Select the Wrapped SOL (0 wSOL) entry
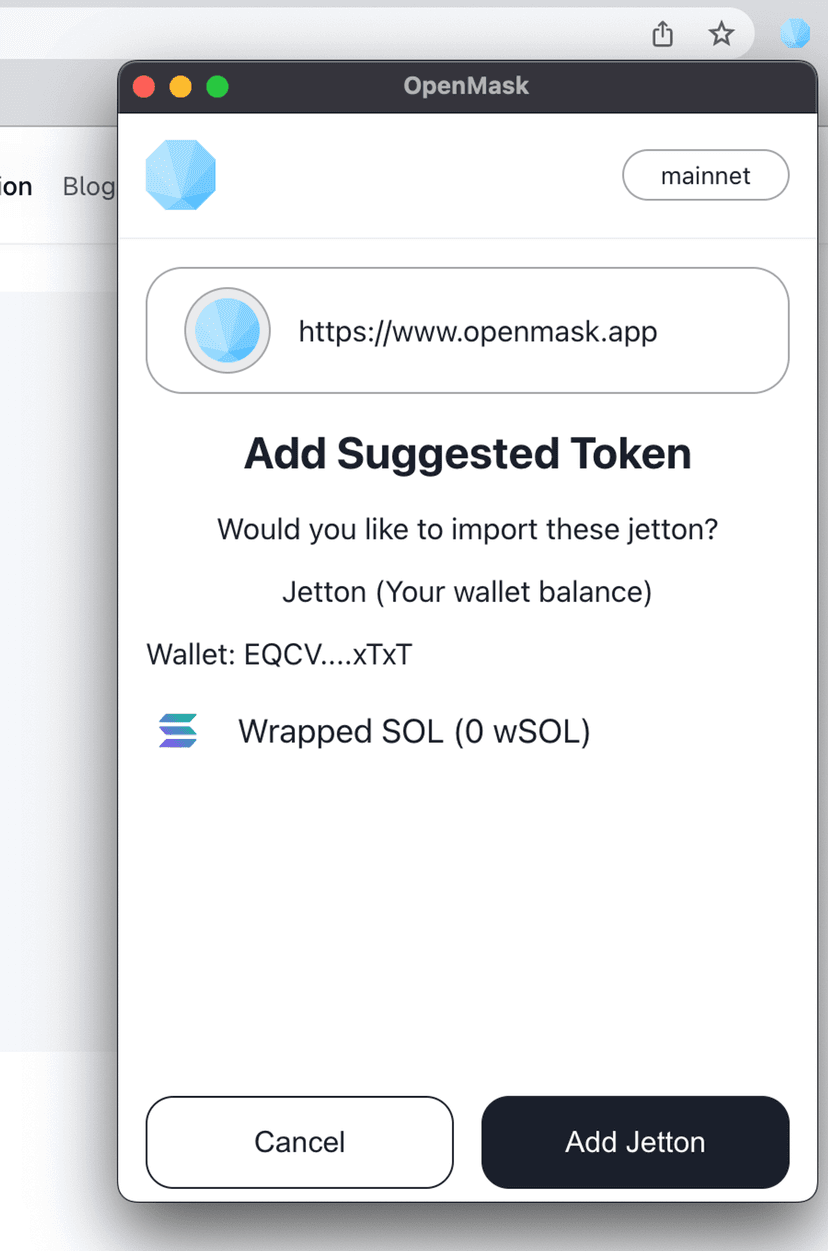This screenshot has height=1251, width=828. pyautogui.click(x=414, y=732)
